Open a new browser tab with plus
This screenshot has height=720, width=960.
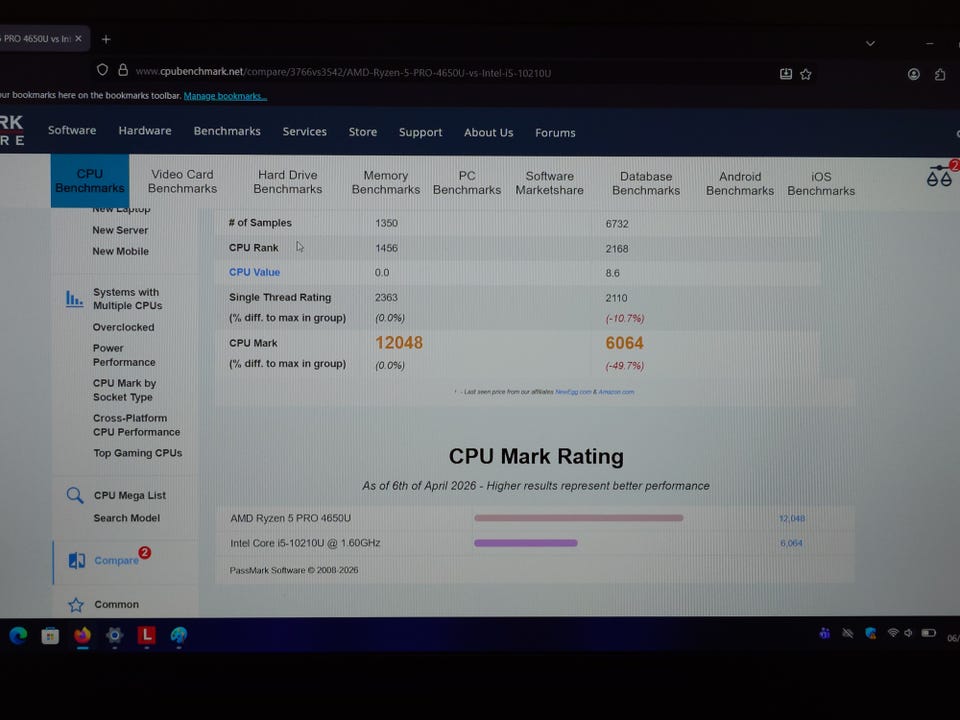point(106,39)
